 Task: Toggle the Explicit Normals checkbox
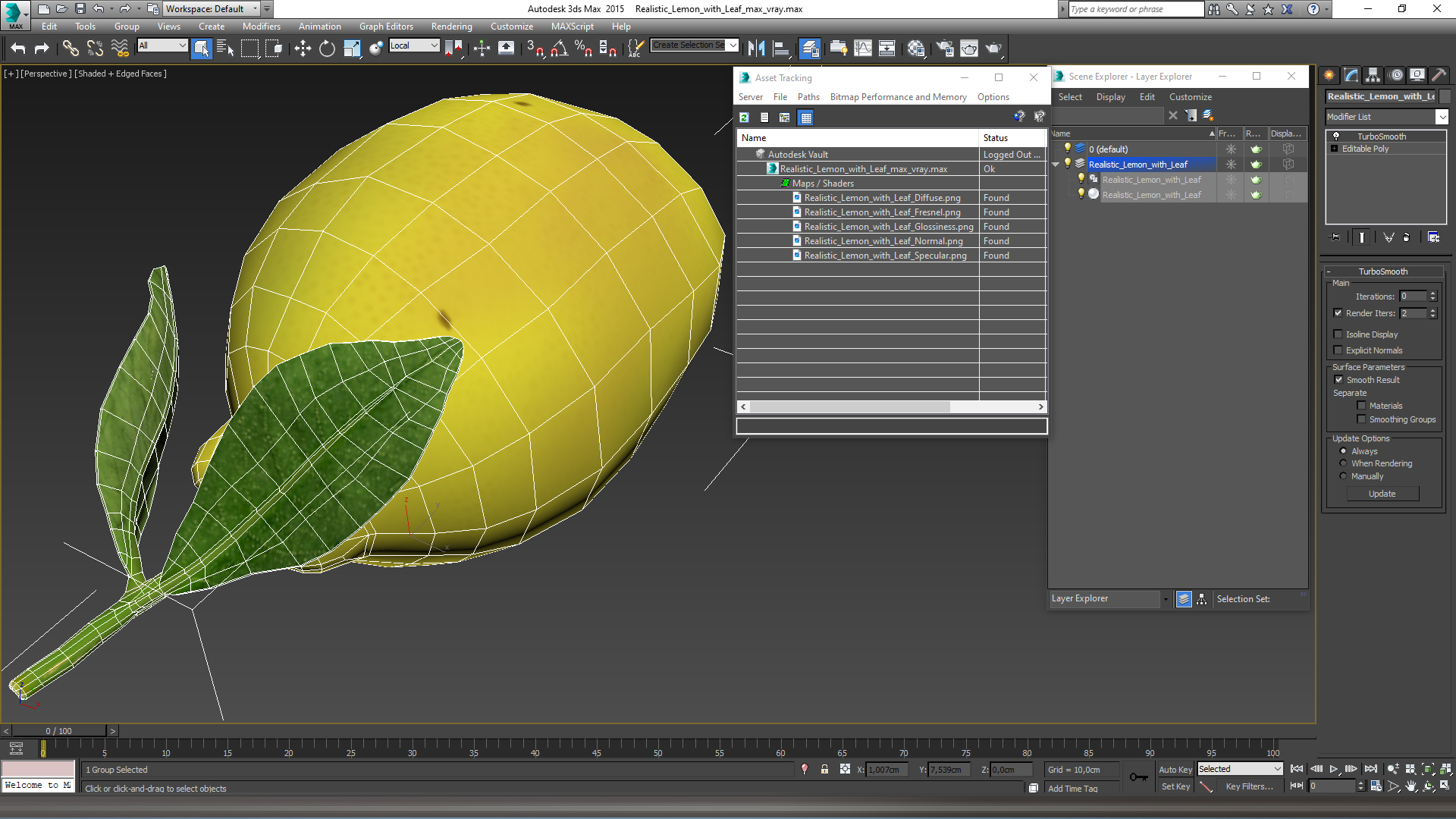1338,350
